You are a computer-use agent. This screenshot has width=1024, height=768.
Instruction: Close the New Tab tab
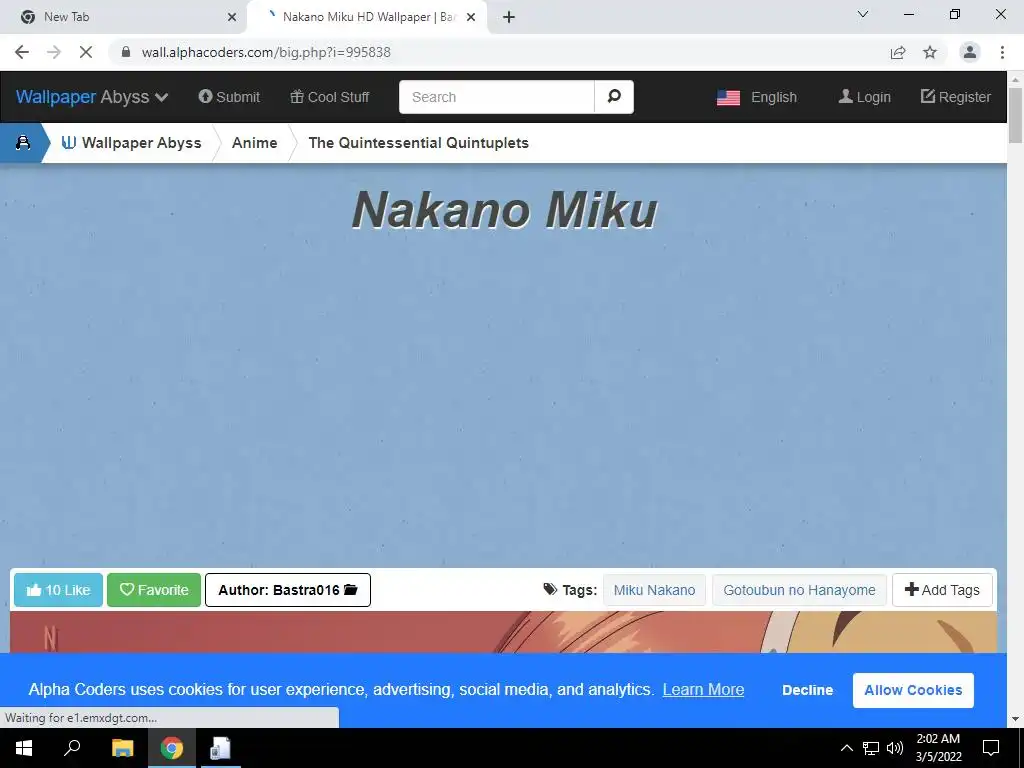pos(232,17)
